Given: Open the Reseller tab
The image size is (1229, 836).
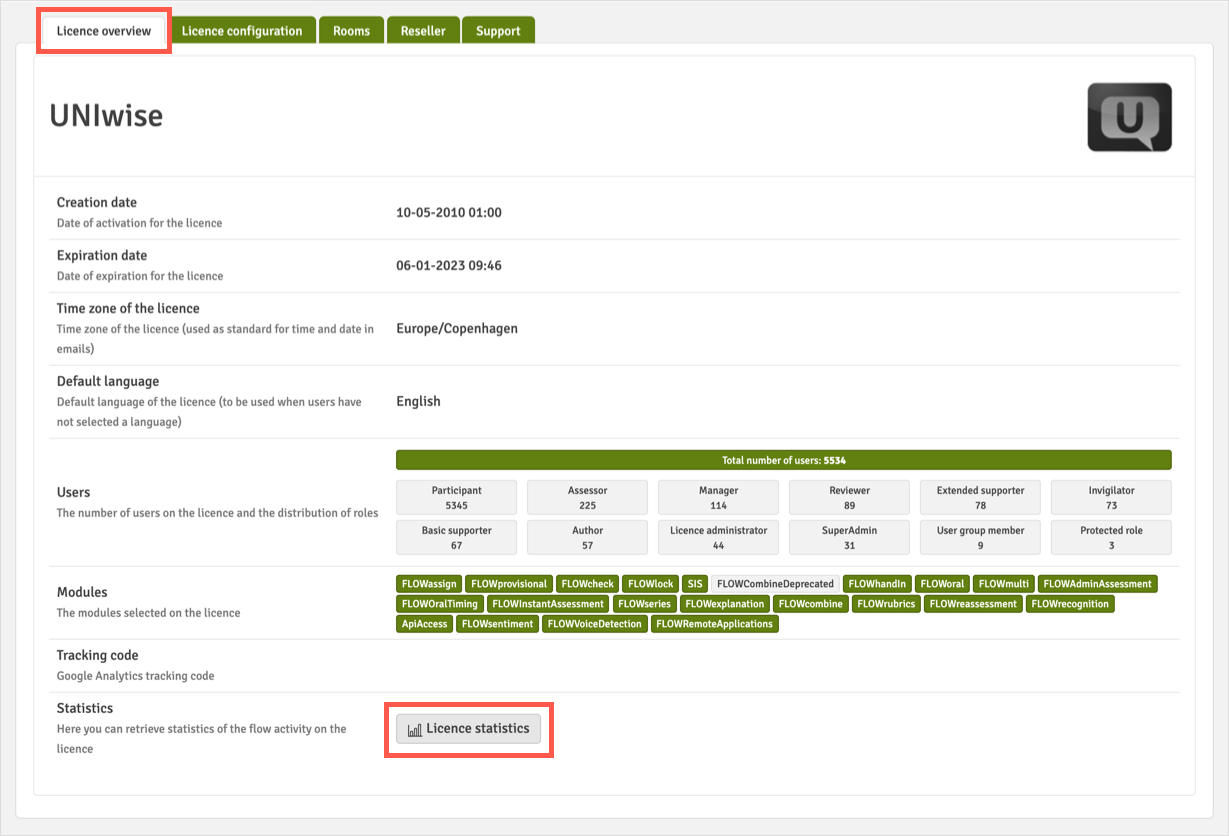Looking at the screenshot, I should pos(423,31).
